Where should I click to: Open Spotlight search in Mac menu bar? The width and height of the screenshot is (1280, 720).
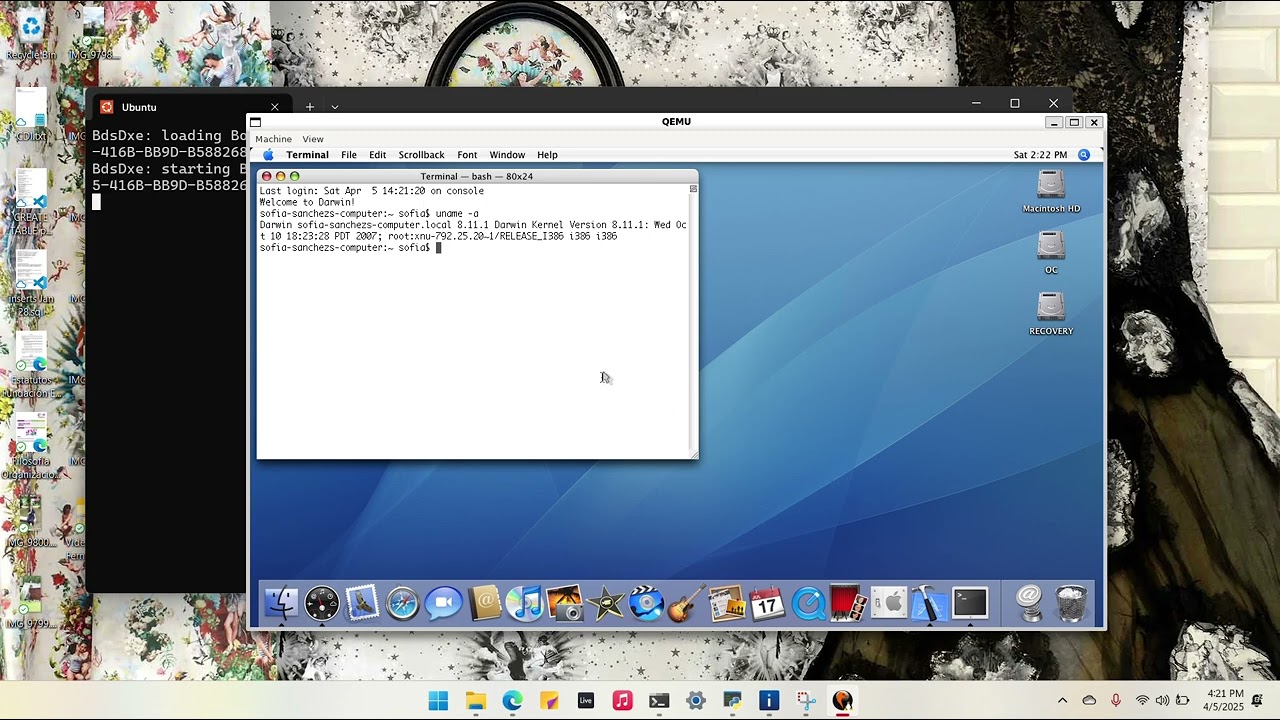(x=1084, y=155)
